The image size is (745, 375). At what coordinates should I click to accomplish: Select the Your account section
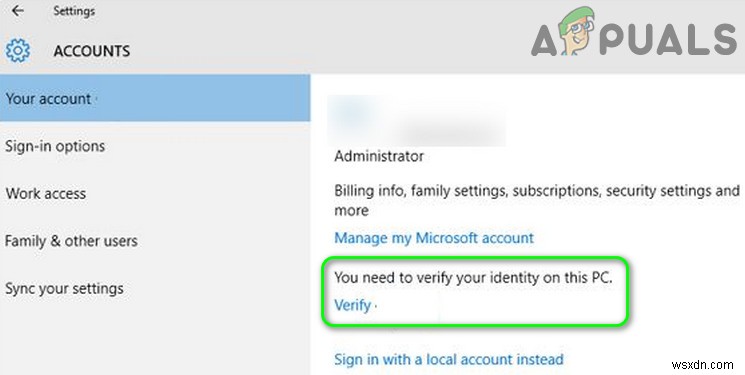point(155,98)
